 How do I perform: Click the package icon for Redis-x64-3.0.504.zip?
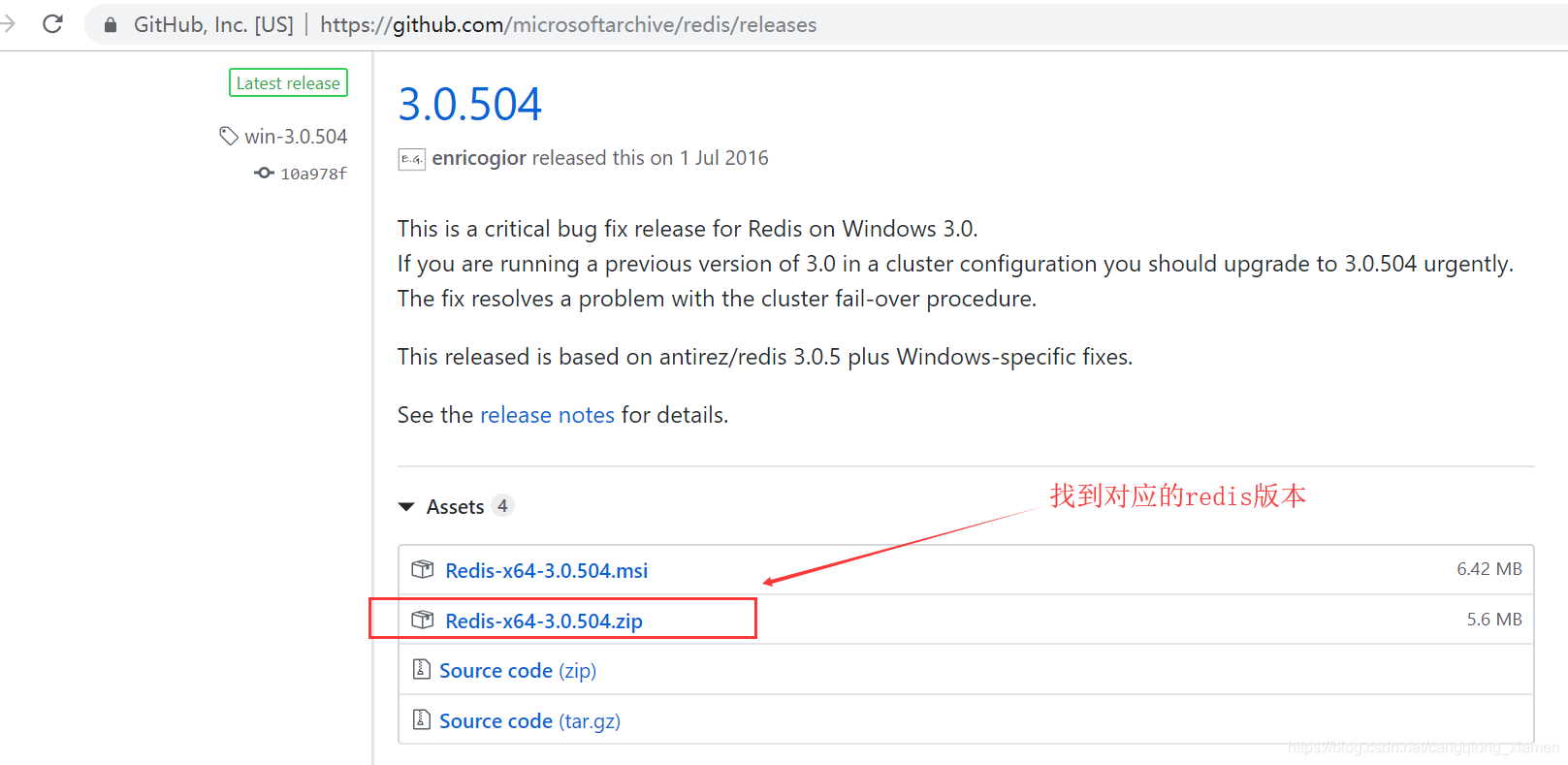point(423,620)
